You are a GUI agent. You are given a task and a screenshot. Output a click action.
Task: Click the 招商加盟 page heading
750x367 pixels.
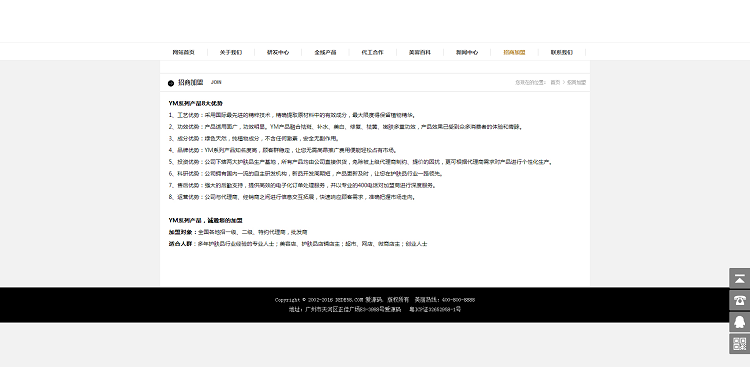point(190,82)
